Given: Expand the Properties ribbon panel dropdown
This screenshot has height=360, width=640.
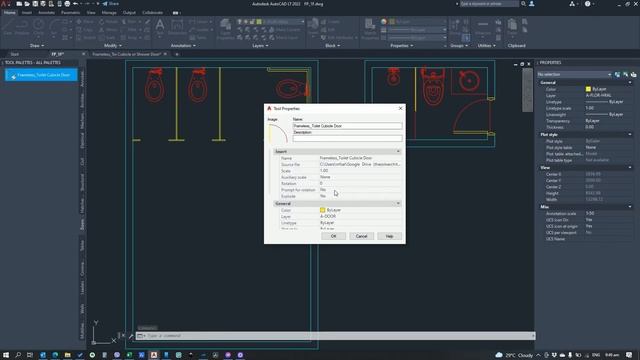Looking at the screenshot, I should (x=402, y=46).
